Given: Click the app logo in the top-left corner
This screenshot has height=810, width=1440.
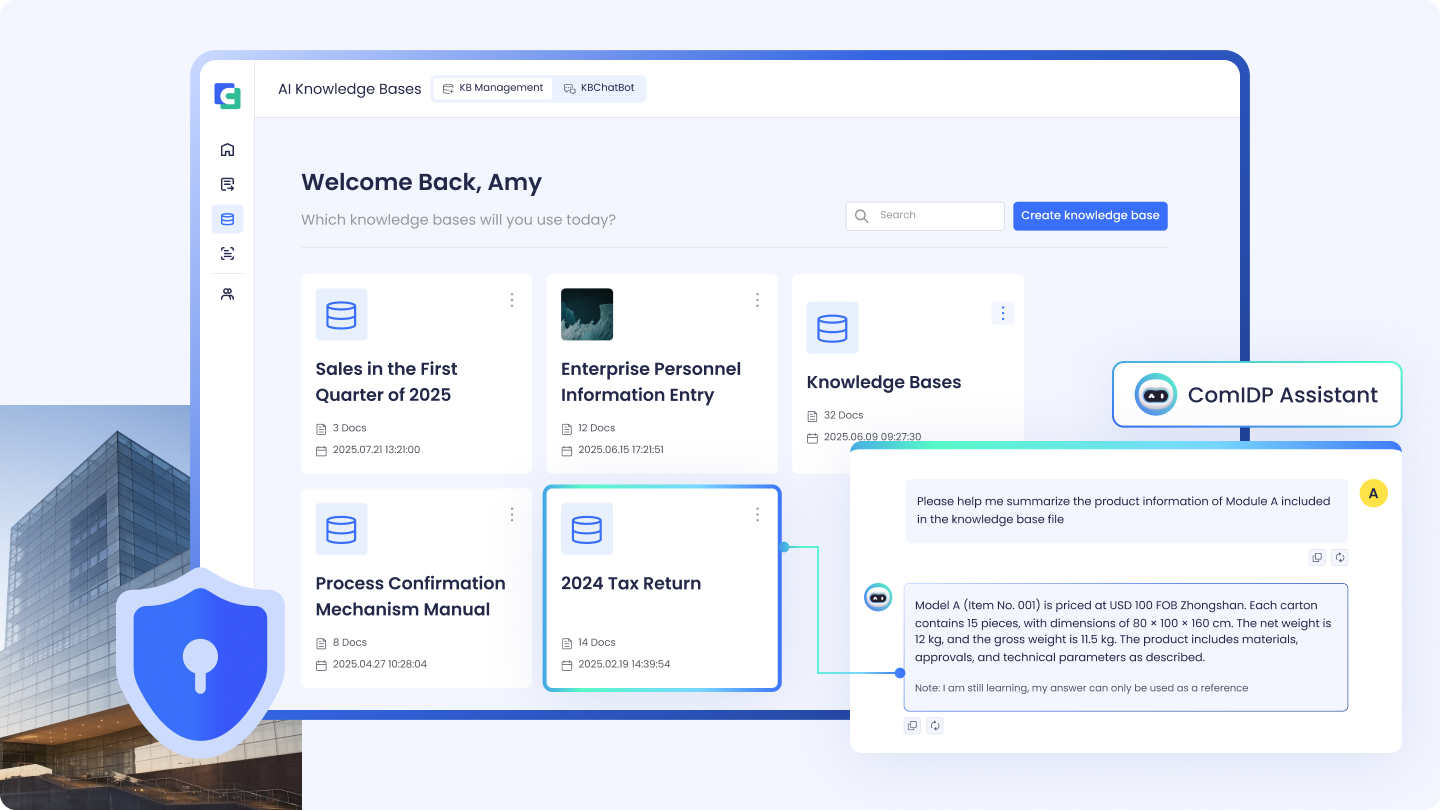Looking at the screenshot, I should click(x=227, y=96).
